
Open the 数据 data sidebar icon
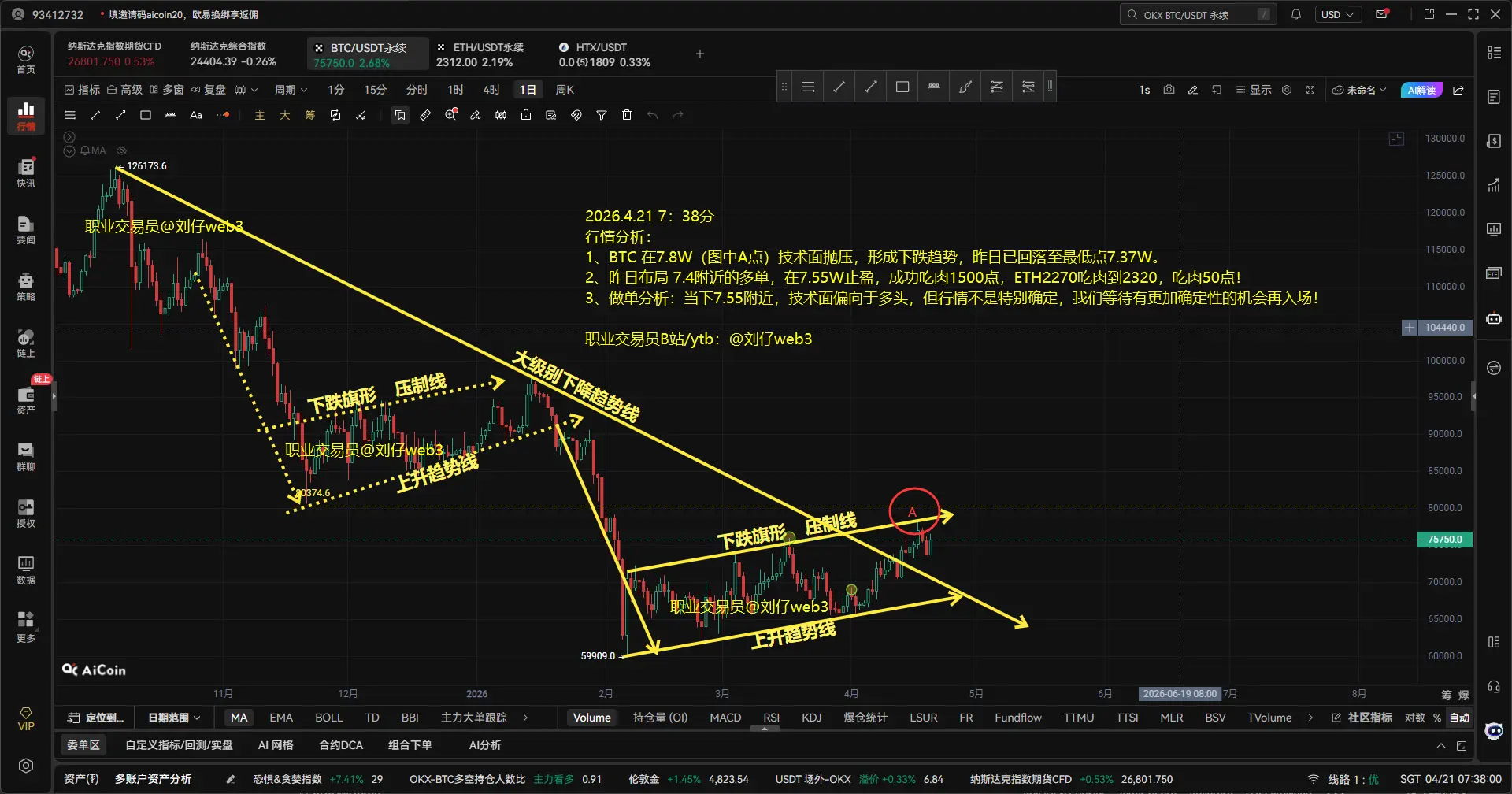26,570
